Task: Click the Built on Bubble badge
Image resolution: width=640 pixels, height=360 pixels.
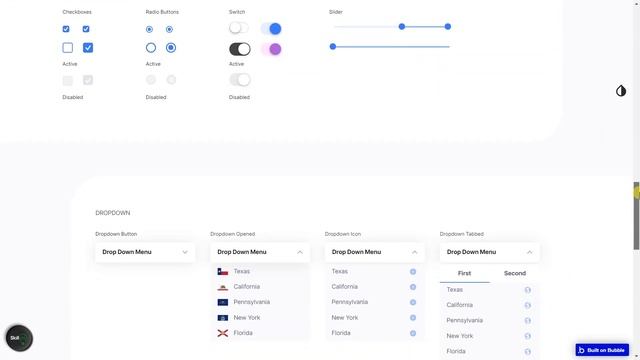Action: [602, 350]
